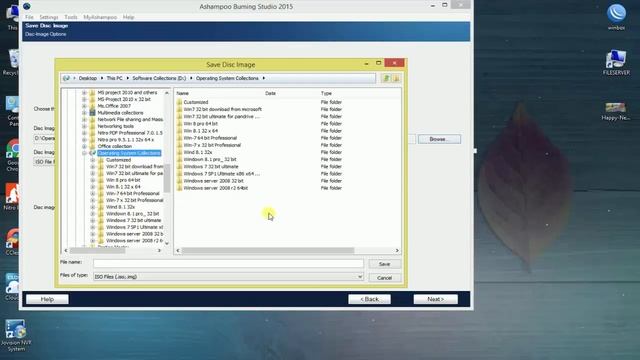Click Software Collections (D:) breadcrumb segment
Viewport: 640px width, 360px height.
click(159, 78)
